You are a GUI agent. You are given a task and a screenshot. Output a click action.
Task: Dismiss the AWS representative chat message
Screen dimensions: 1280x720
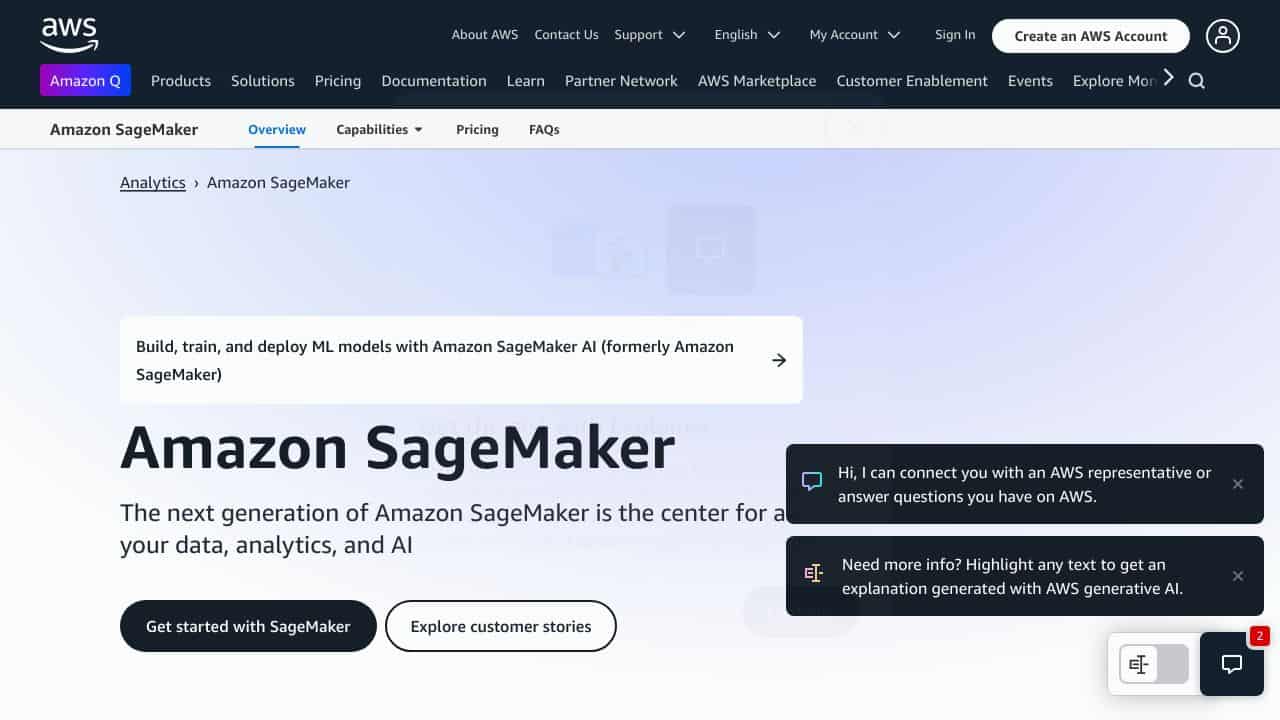click(x=1238, y=484)
